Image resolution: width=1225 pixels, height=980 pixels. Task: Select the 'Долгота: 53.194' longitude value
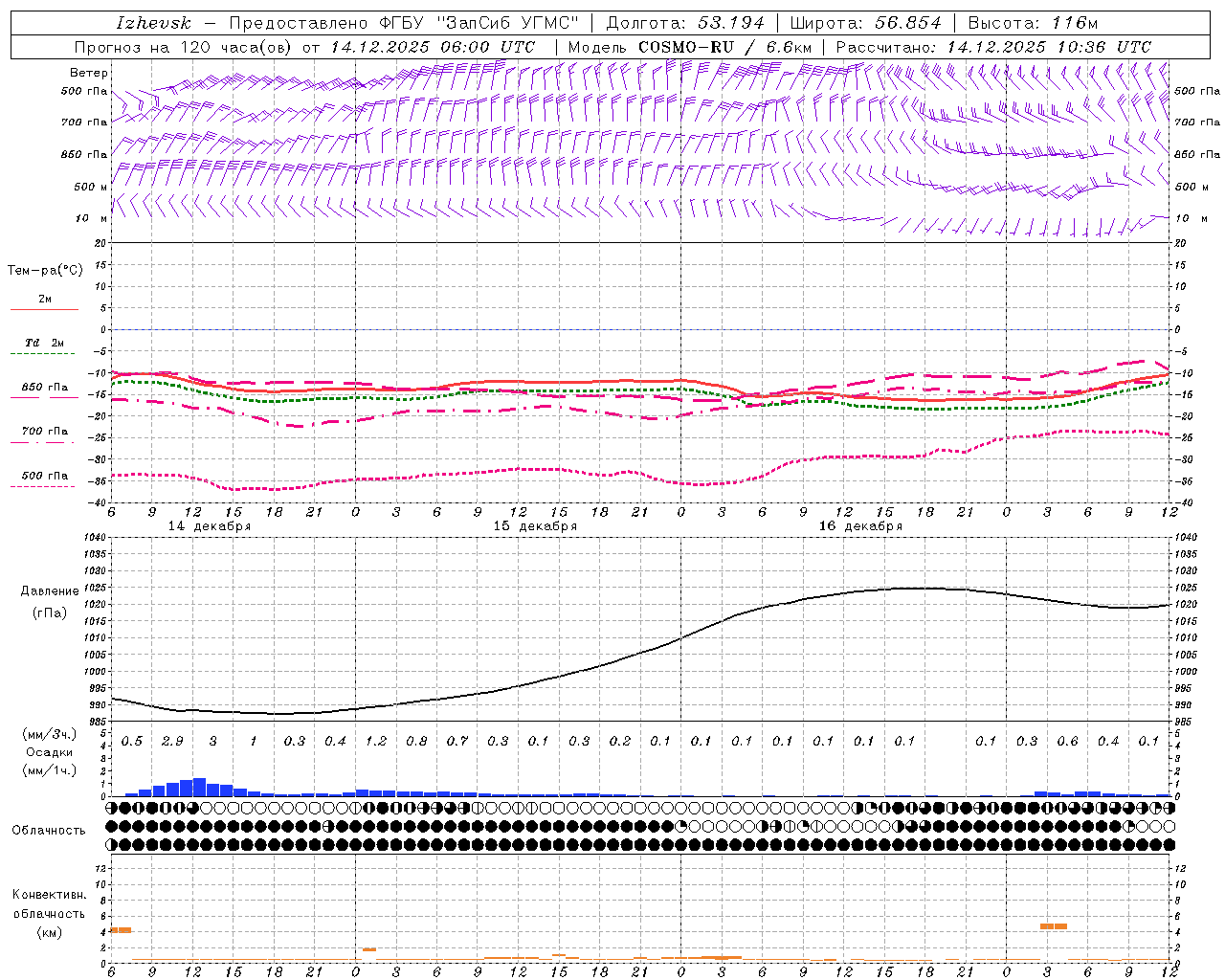(685, 23)
